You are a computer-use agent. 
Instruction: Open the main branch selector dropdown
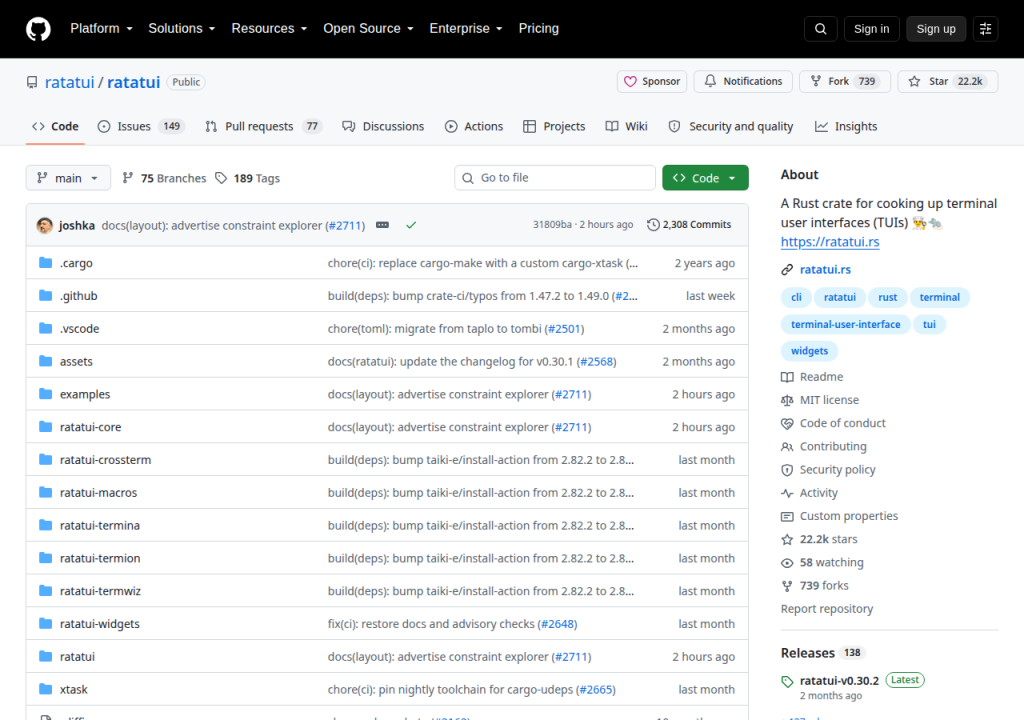click(x=68, y=178)
